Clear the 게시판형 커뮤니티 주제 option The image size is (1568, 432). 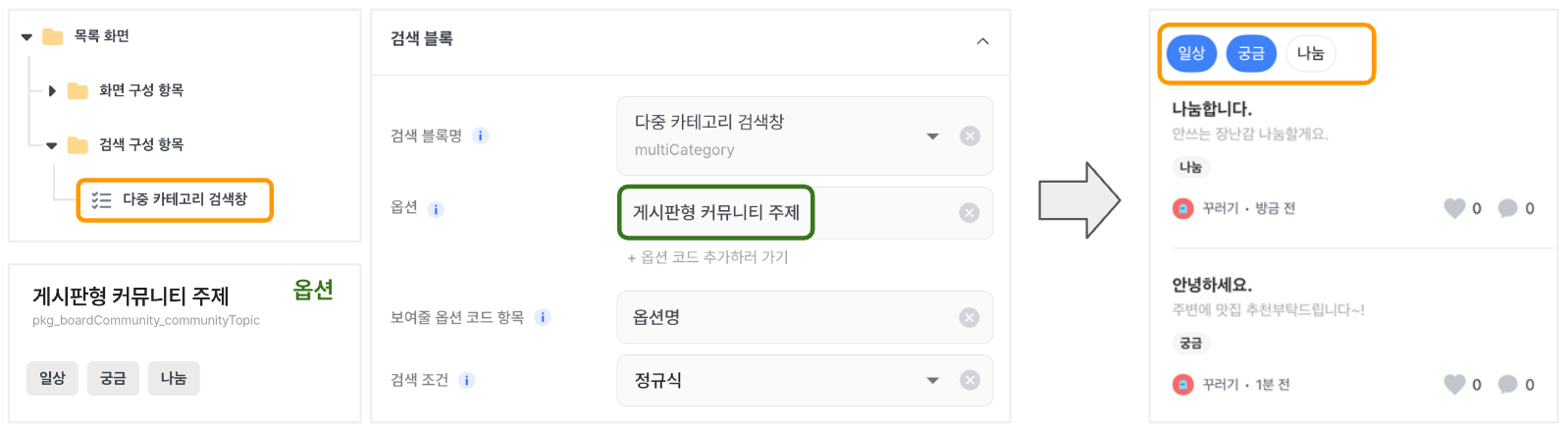tap(969, 213)
